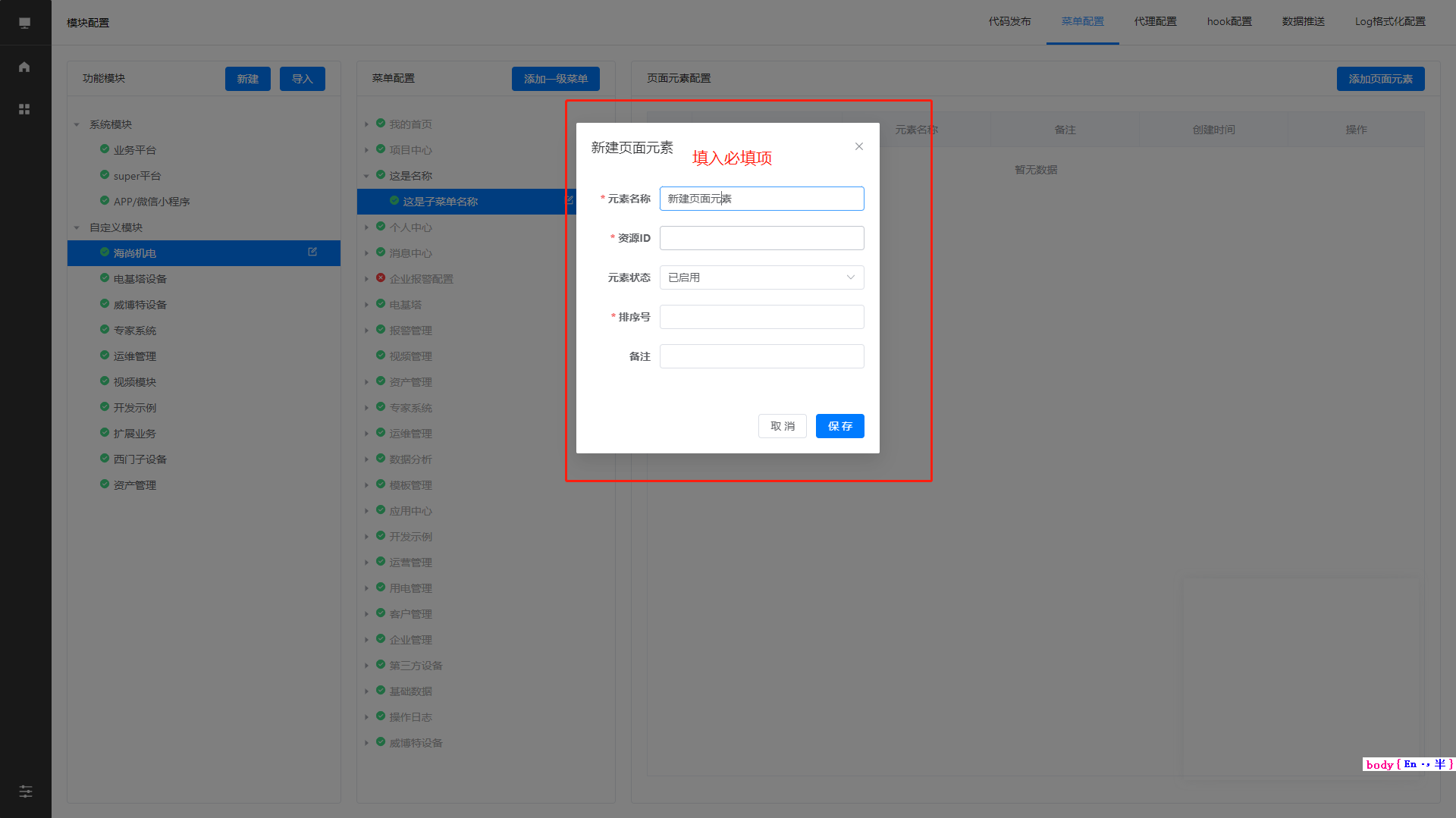Switch to the 数据推送 tab

1304,21
